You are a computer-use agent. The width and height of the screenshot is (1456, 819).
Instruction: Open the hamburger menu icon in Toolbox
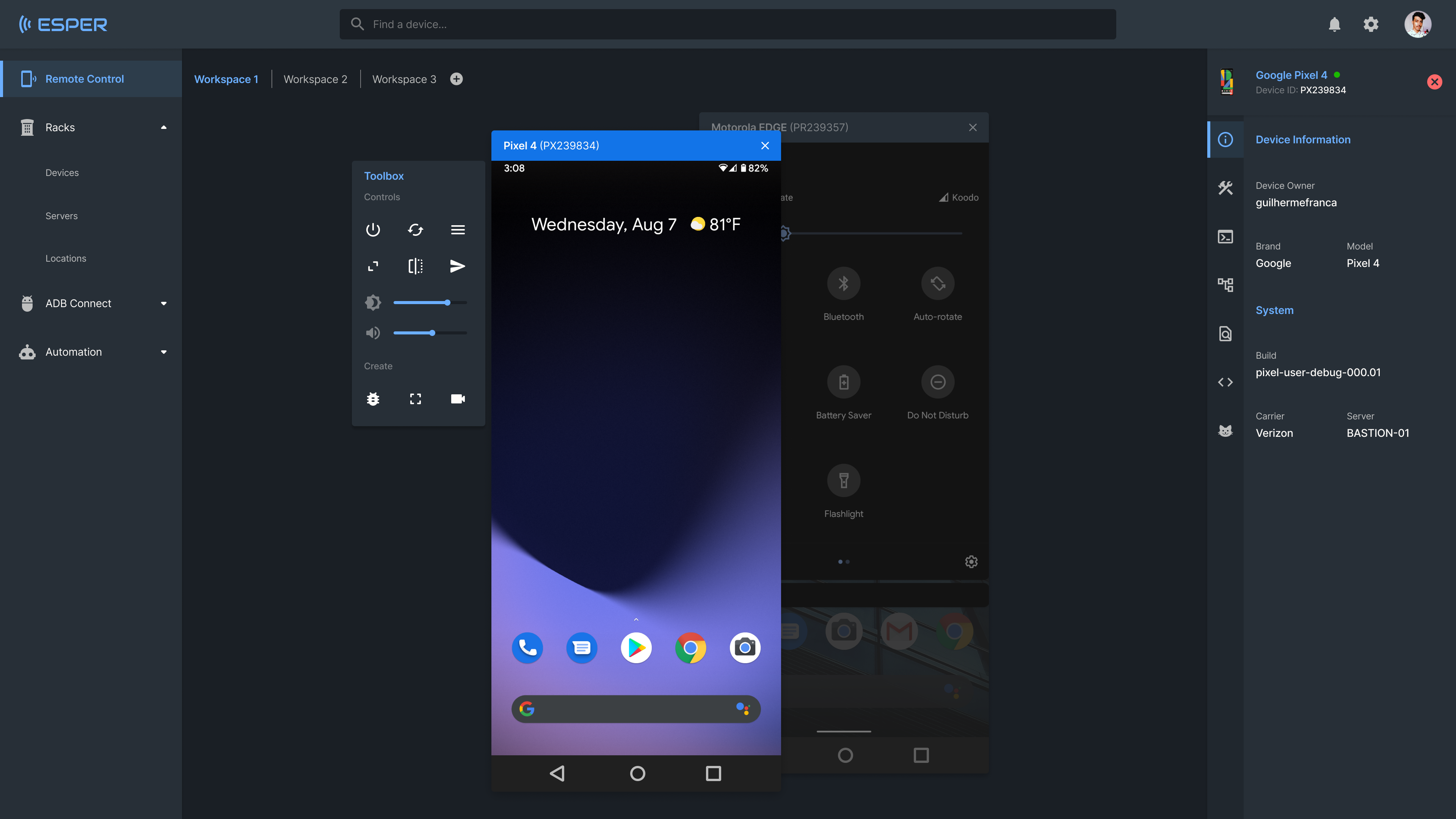click(458, 230)
